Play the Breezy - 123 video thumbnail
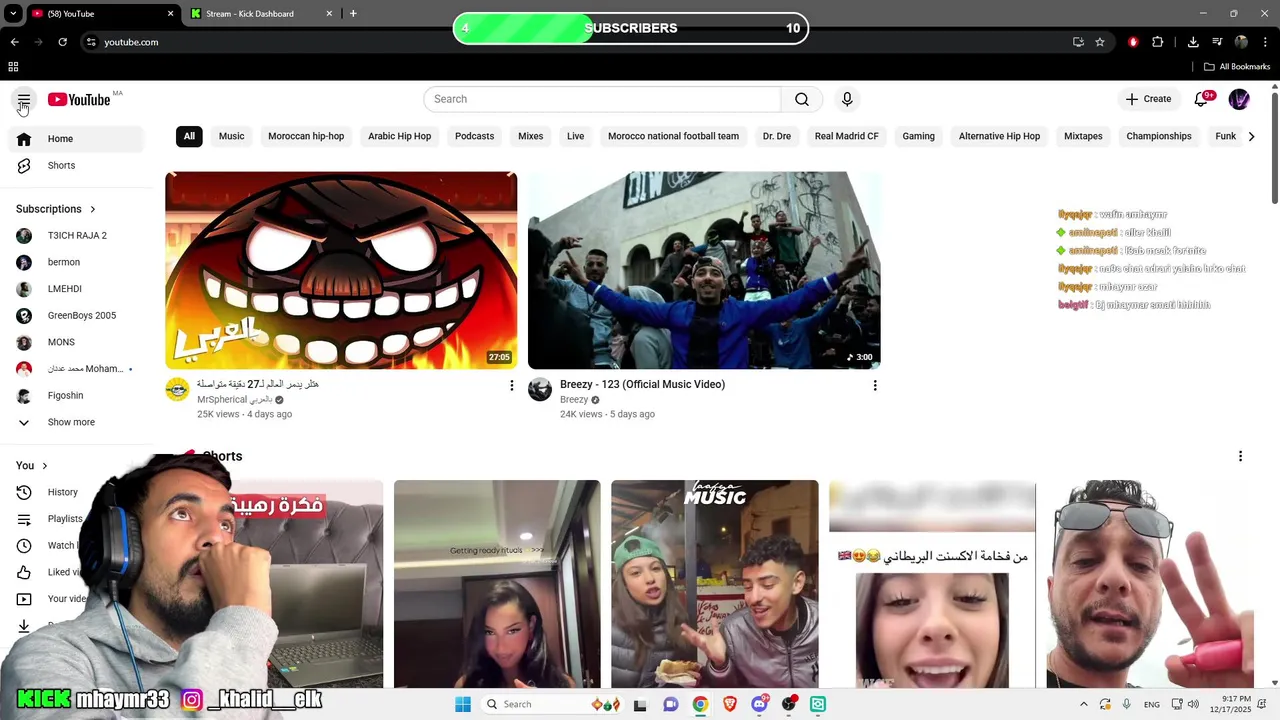The image size is (1280, 720). click(704, 270)
